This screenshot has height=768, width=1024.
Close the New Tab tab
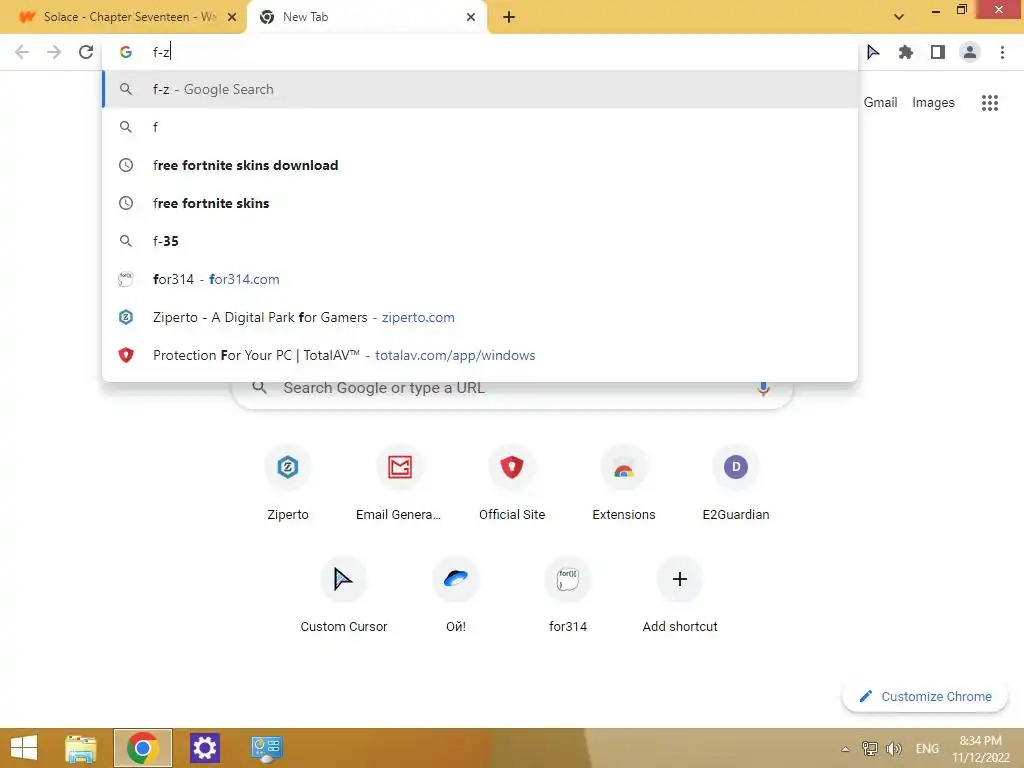tap(471, 17)
